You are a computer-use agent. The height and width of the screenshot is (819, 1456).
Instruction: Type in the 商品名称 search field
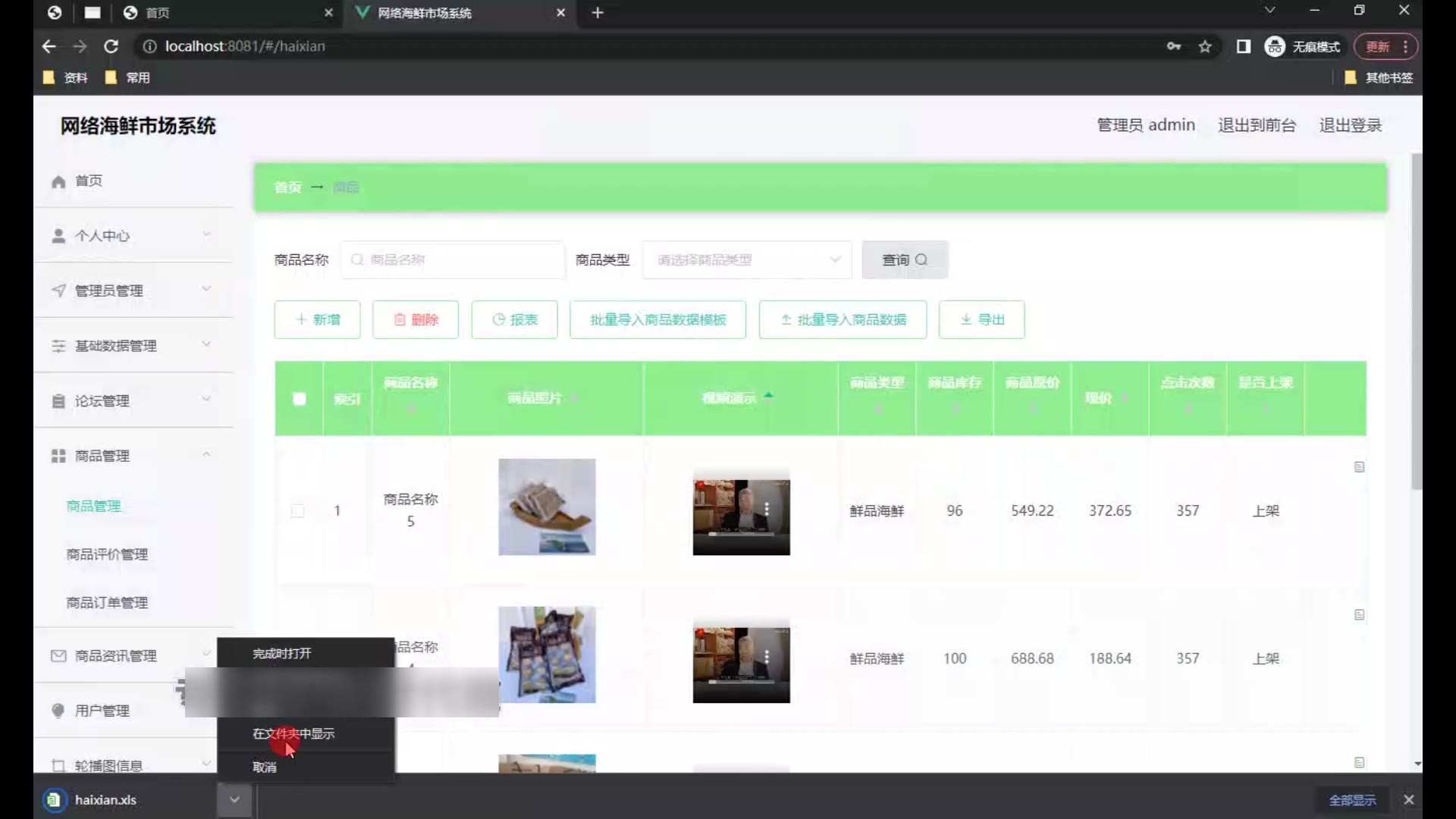(x=463, y=259)
